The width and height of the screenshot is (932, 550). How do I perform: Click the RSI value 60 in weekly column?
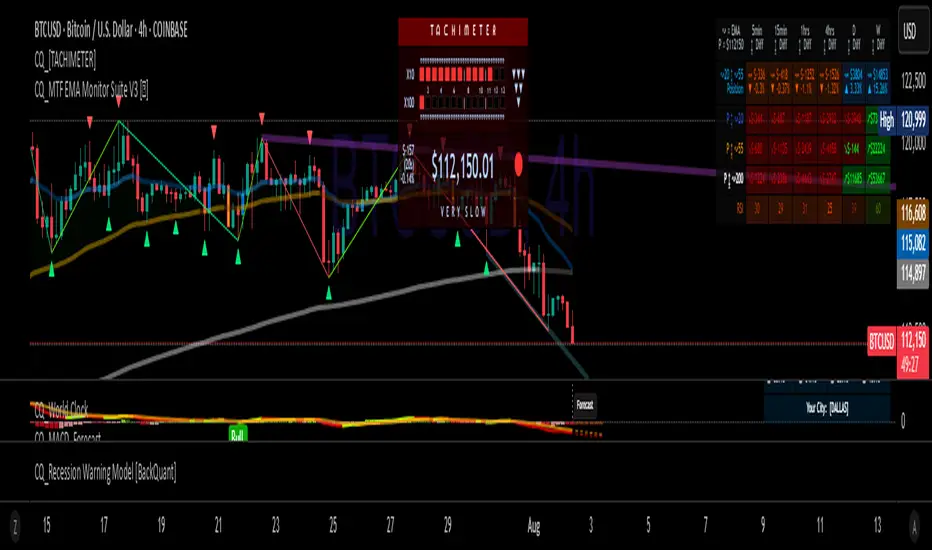(878, 209)
